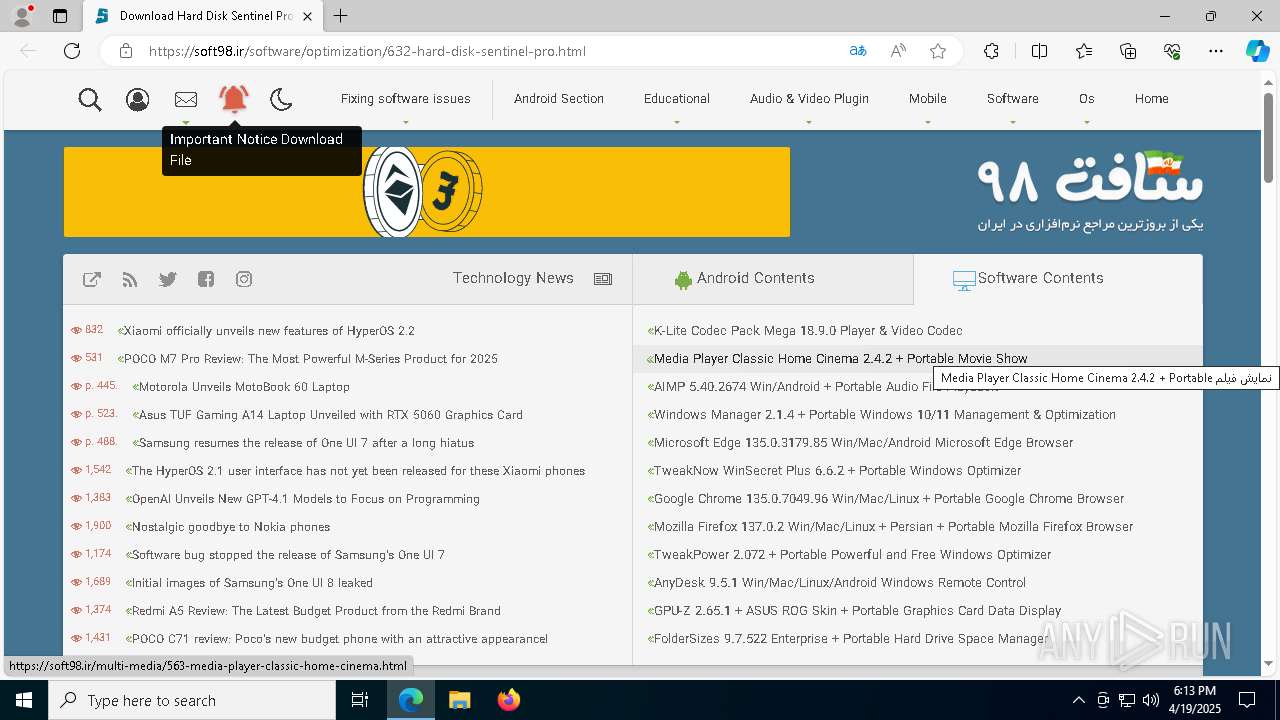Image resolution: width=1280 pixels, height=720 pixels.
Task: Click the user account profile icon
Action: [x=138, y=99]
